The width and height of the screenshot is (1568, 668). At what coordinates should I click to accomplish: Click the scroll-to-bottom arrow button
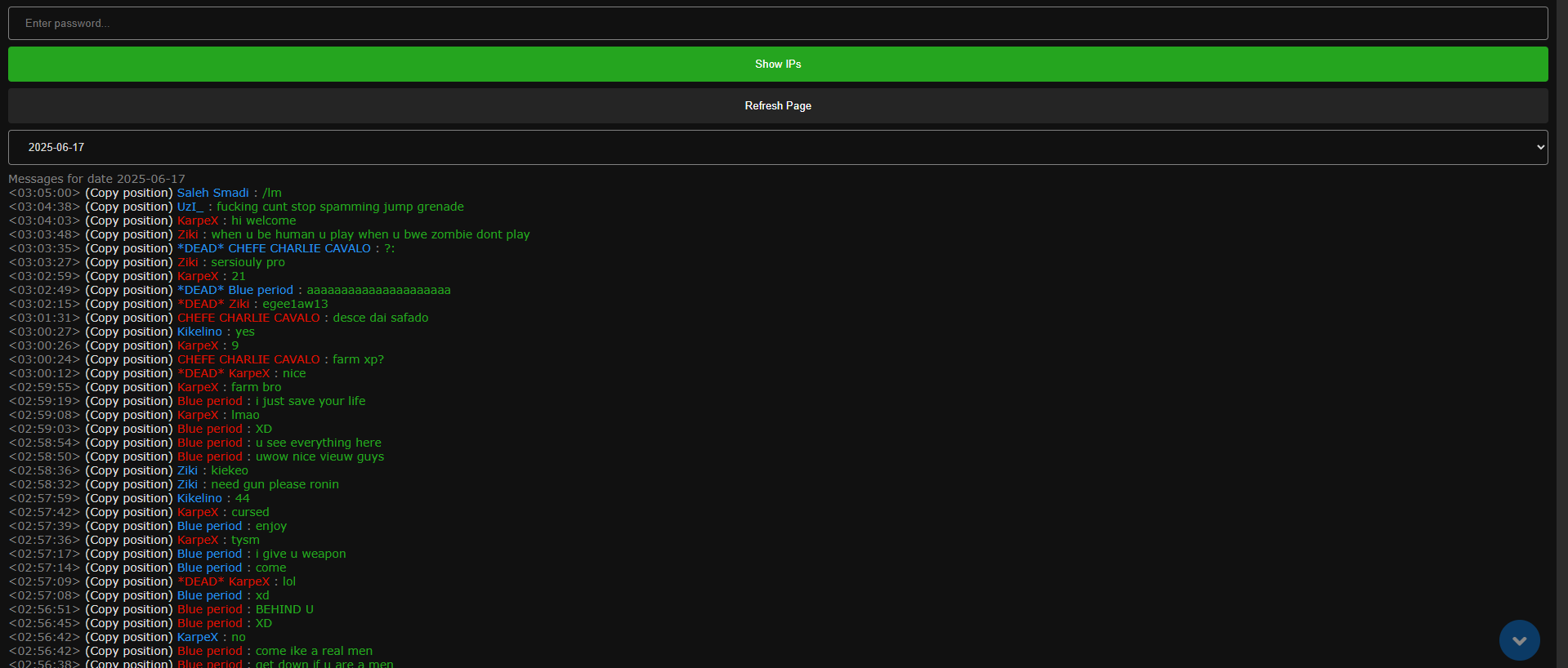[x=1519, y=640]
